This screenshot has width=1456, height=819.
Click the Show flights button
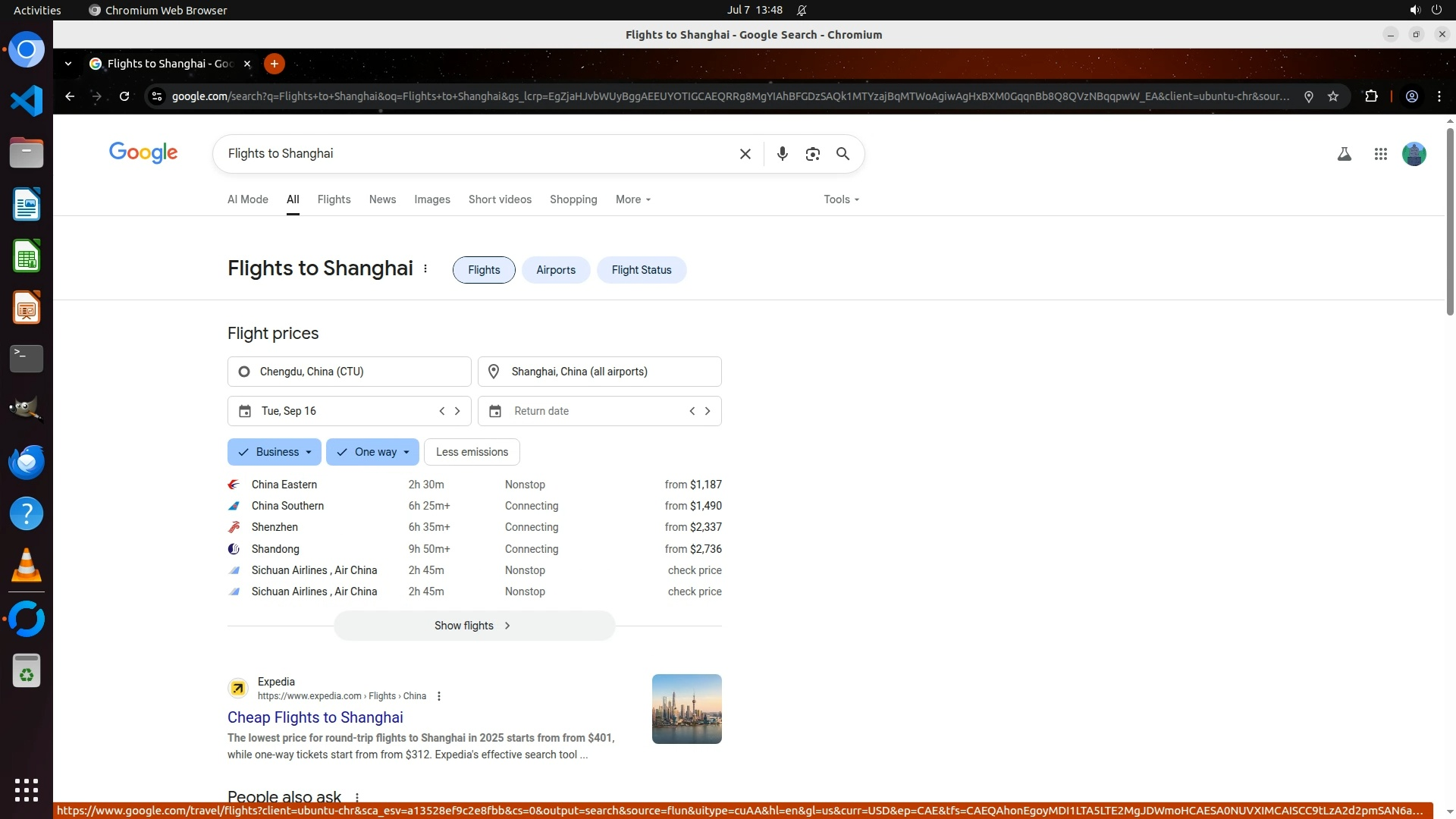coord(474,626)
